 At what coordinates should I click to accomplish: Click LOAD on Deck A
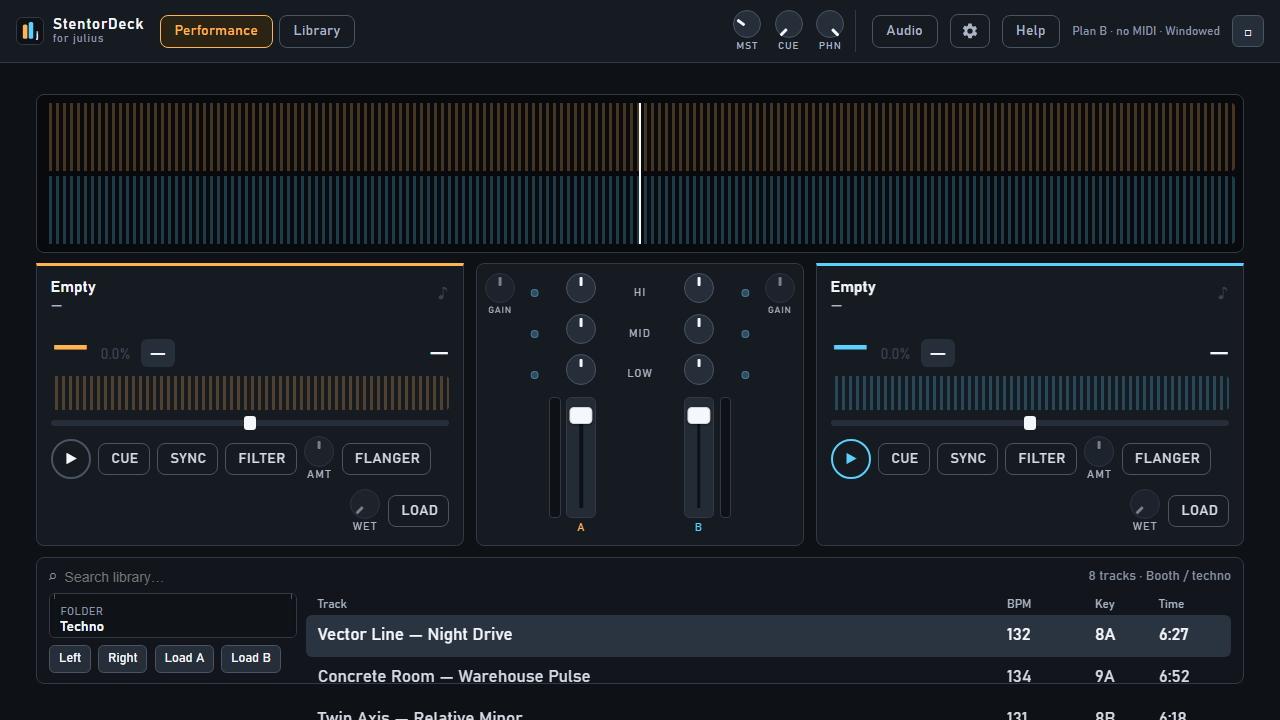point(419,511)
